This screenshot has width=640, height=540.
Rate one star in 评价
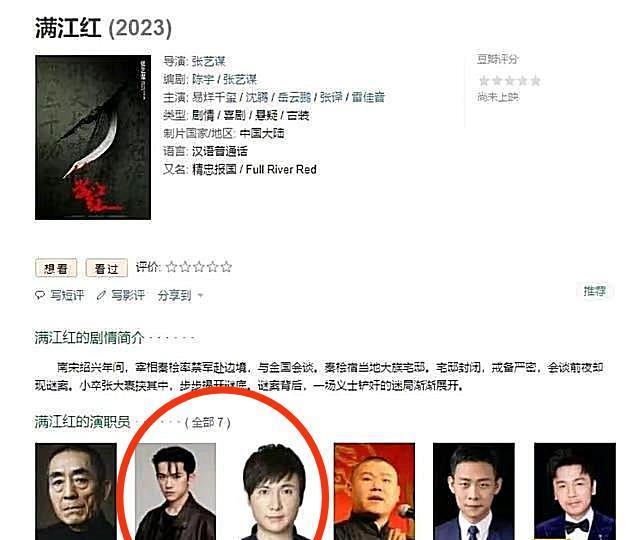[x=171, y=267]
